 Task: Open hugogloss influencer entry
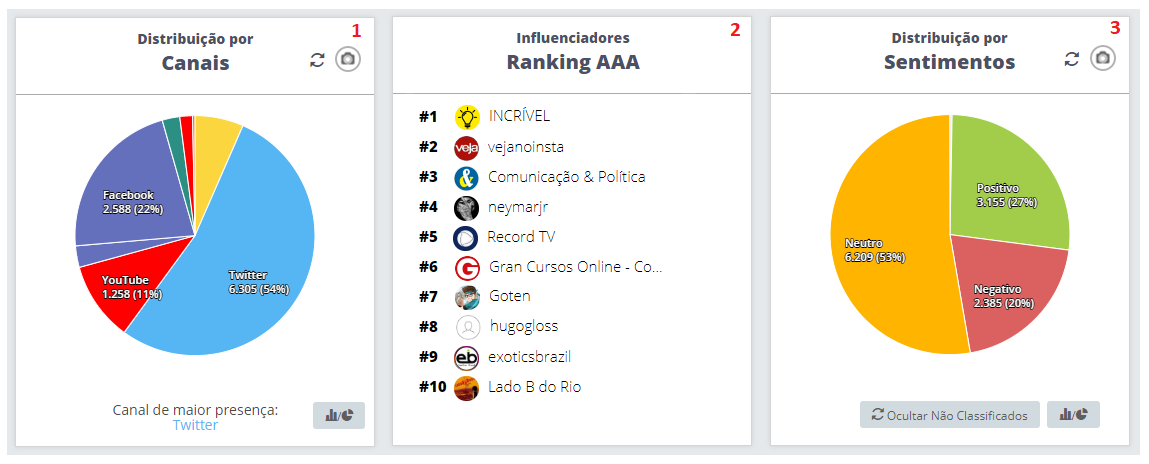click(524, 327)
